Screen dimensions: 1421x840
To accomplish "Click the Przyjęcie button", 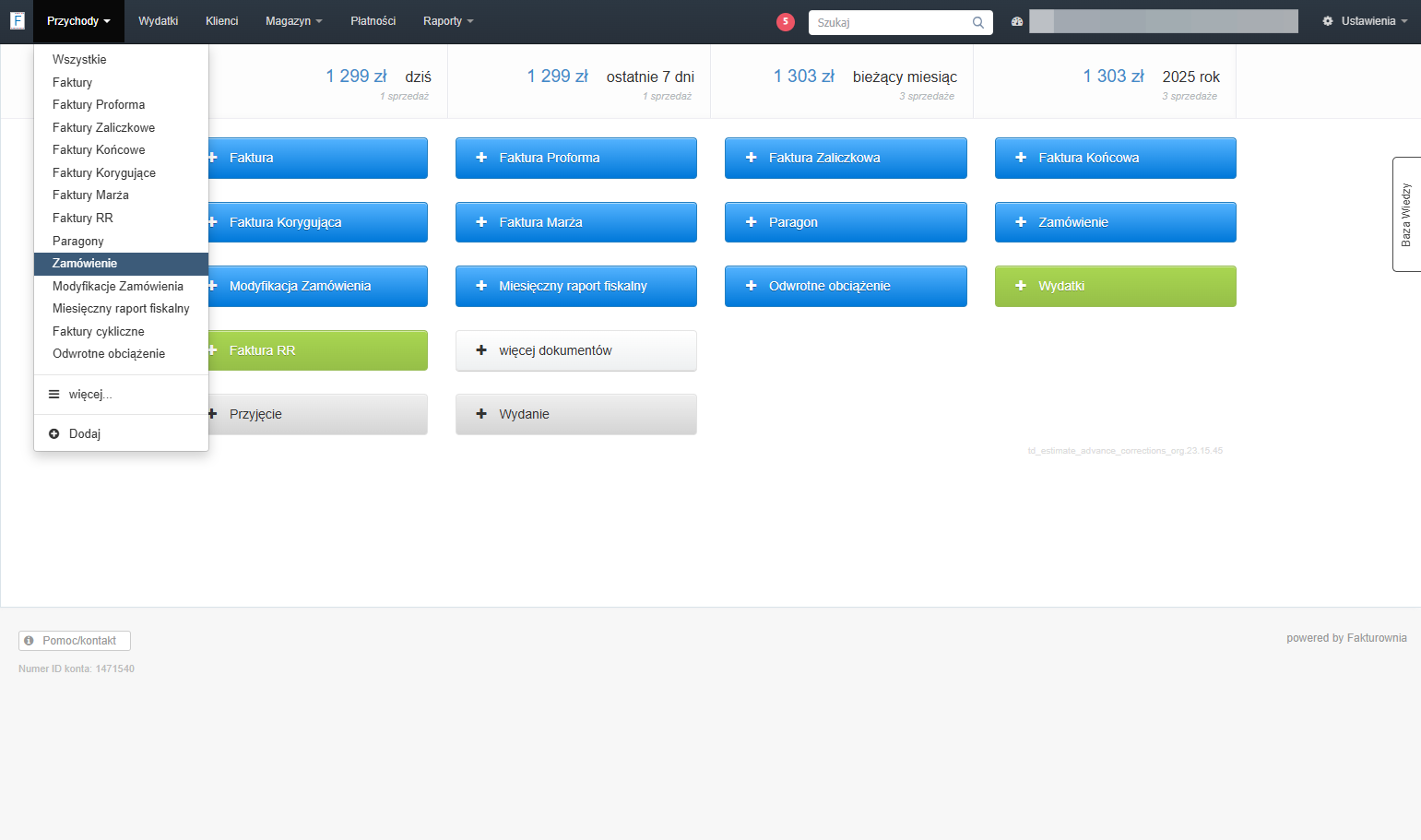I will point(316,414).
